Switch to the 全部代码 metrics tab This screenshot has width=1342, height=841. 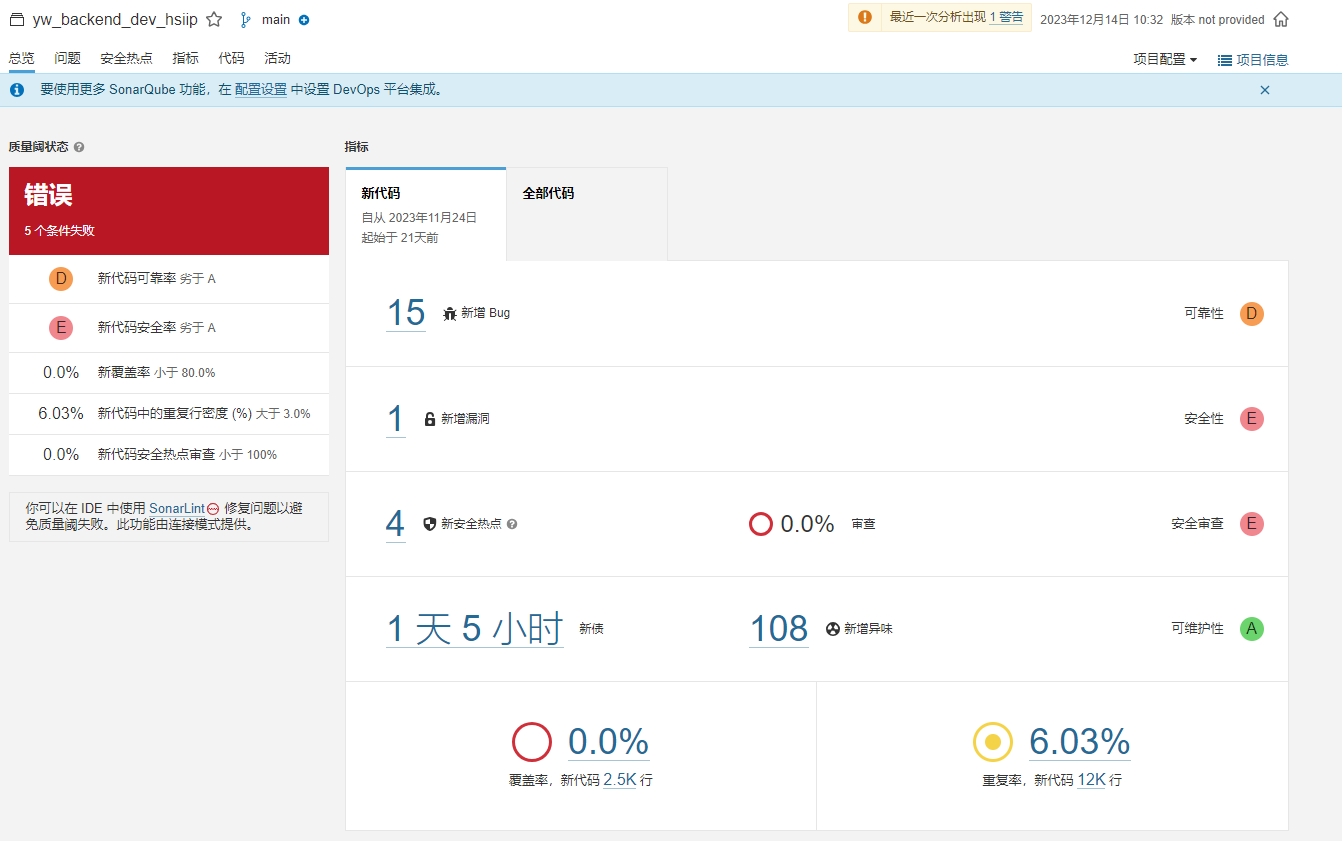587,214
